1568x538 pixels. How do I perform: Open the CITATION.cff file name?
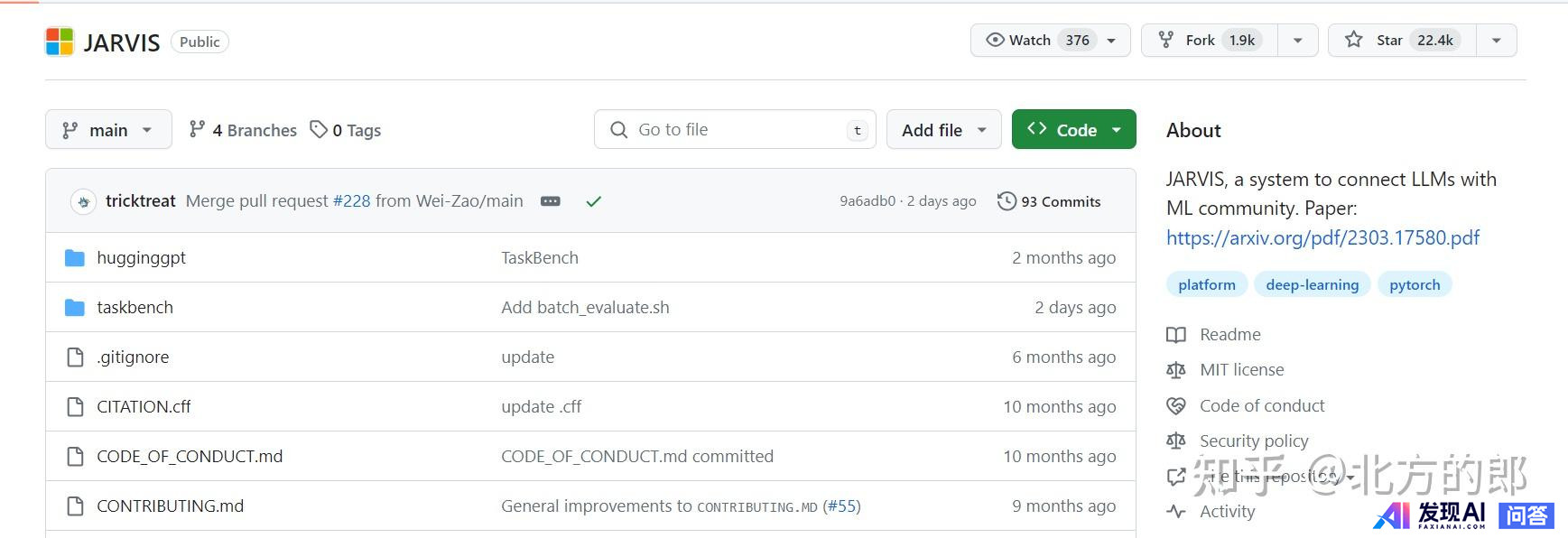coord(144,407)
